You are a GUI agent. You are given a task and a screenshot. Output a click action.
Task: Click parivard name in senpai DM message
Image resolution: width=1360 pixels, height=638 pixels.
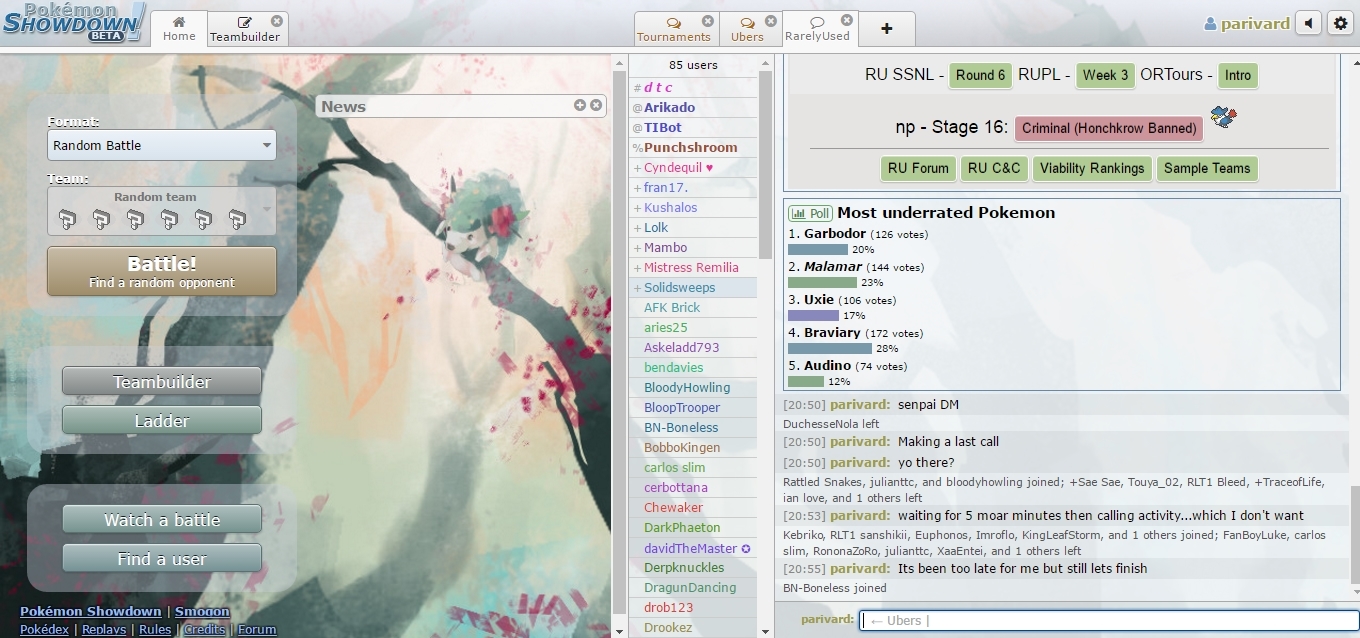859,405
